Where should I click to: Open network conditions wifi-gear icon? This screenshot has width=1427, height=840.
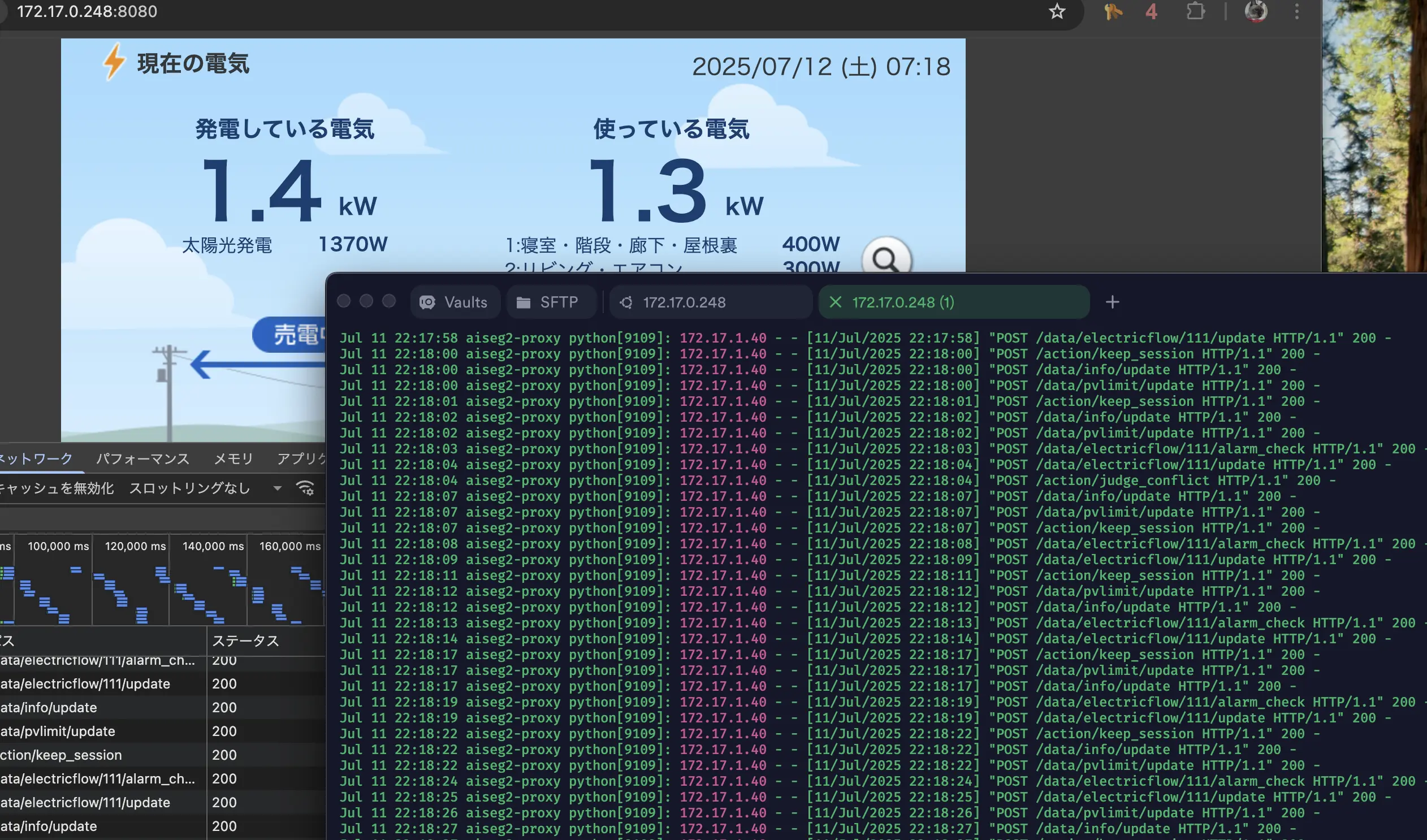point(305,488)
